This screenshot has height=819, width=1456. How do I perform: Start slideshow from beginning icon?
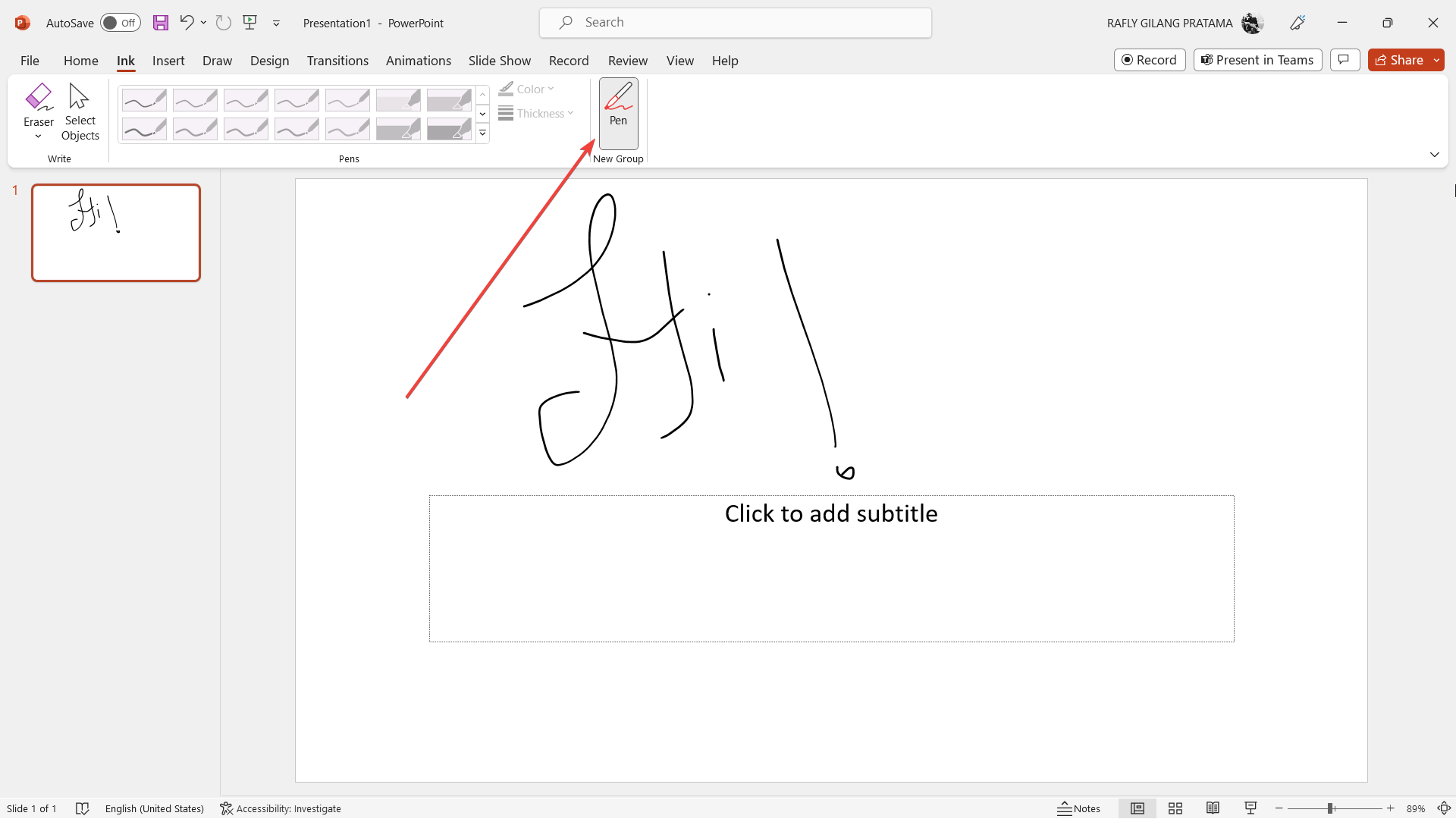click(x=249, y=23)
